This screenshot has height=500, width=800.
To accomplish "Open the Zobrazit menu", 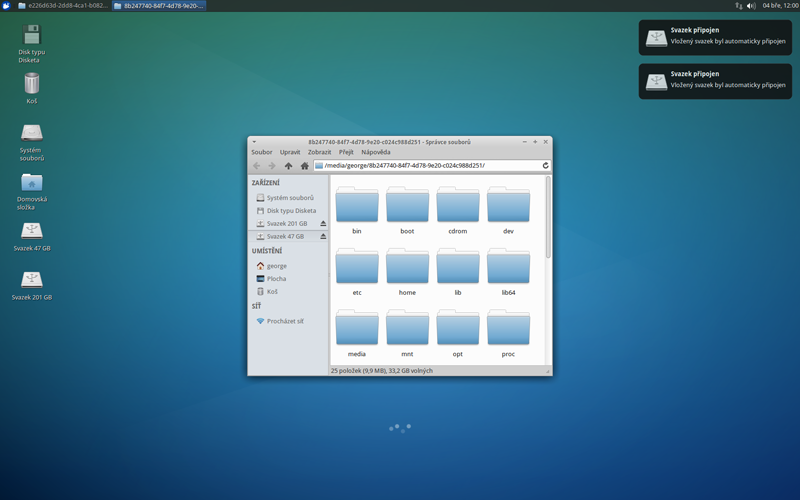I will [319, 153].
